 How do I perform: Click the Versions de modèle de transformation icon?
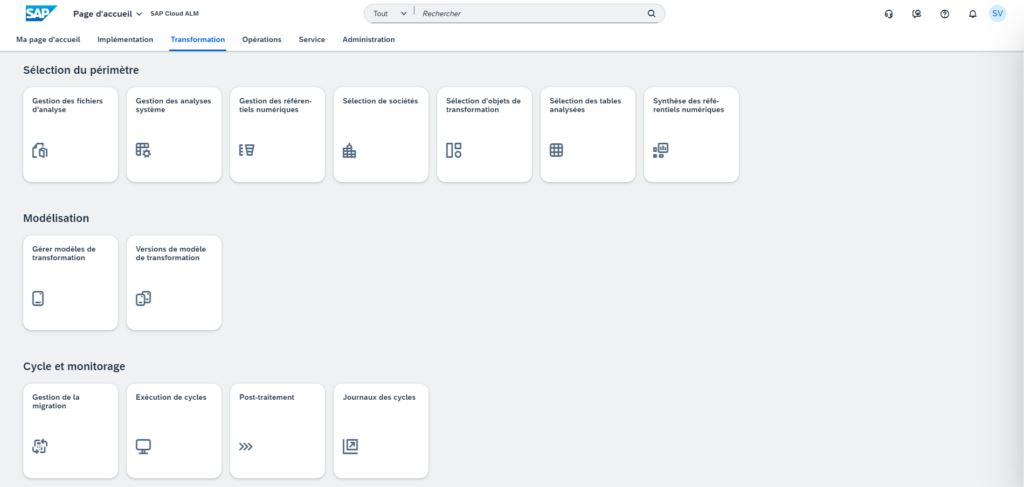[144, 299]
